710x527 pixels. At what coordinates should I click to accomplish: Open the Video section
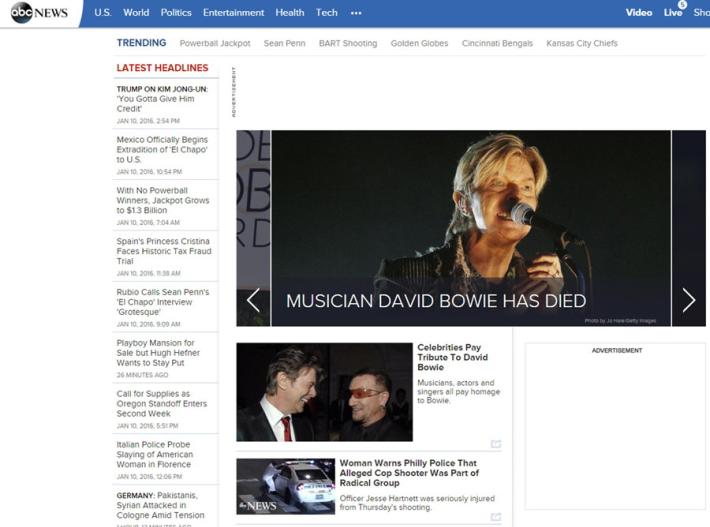[x=639, y=13]
